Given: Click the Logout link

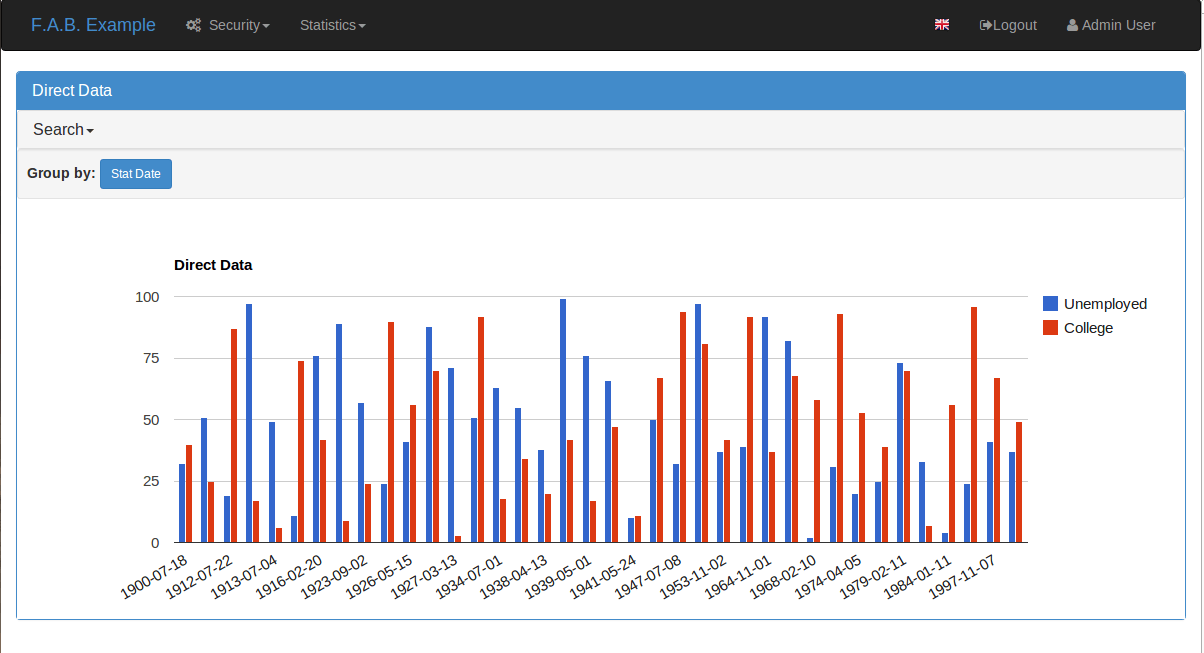Looking at the screenshot, I should click(1008, 24).
